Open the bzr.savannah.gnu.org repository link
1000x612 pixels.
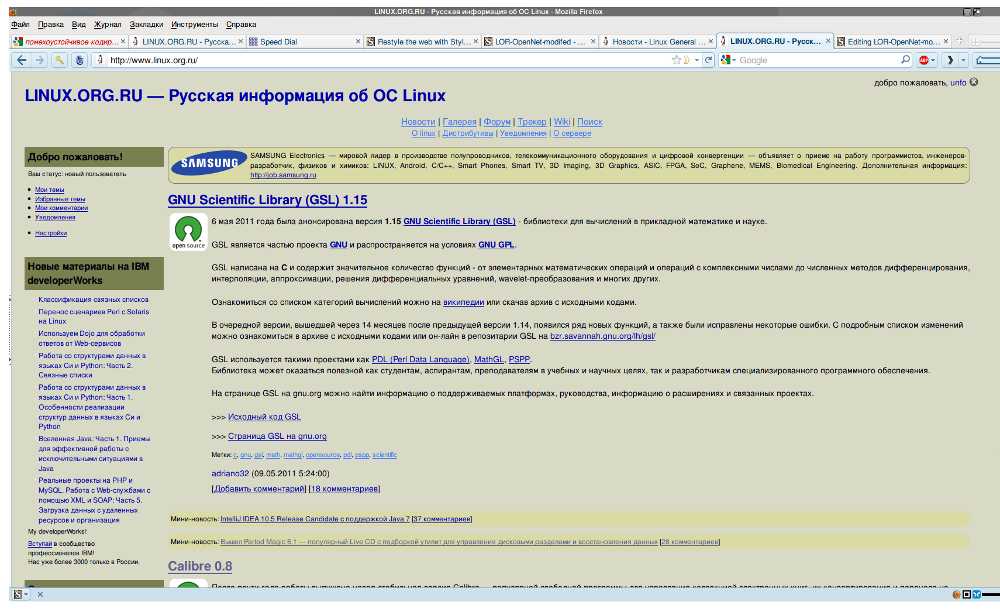[x=603, y=336]
